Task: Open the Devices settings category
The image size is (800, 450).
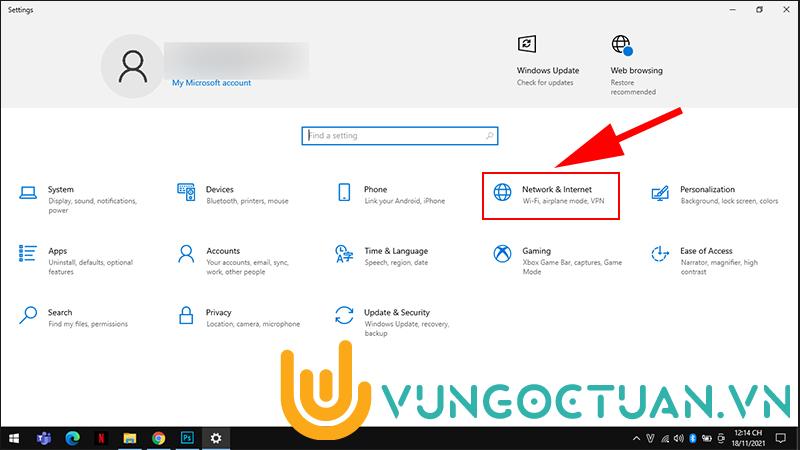Action: pyautogui.click(x=233, y=194)
